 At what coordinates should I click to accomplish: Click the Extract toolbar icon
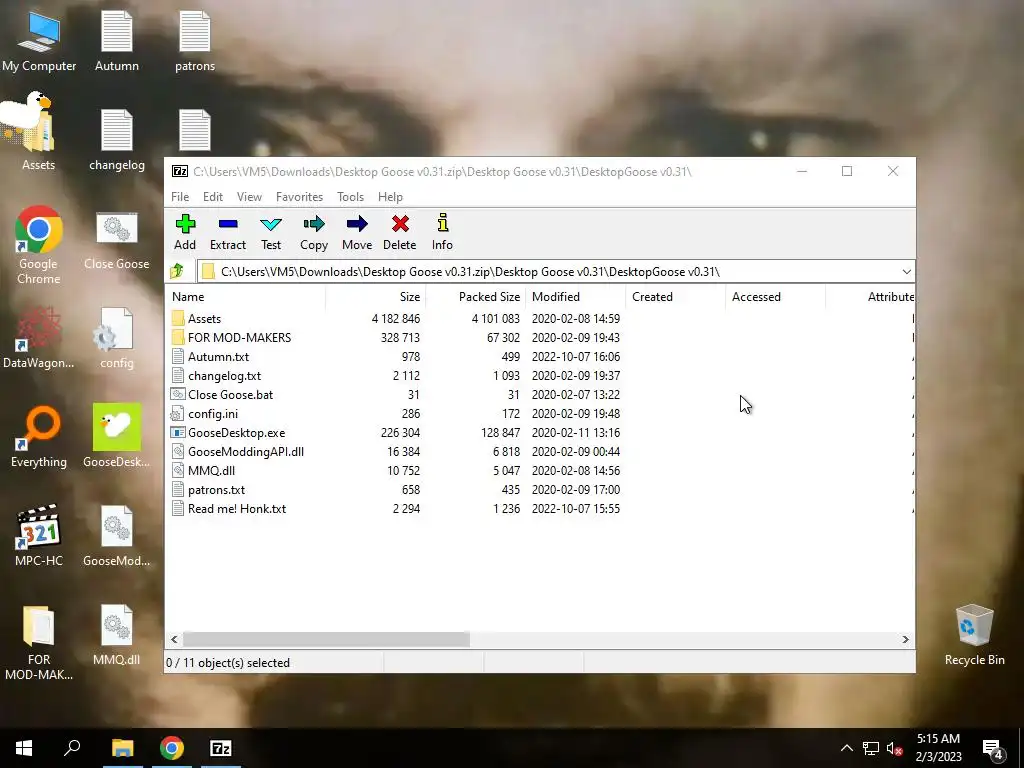coord(227,232)
